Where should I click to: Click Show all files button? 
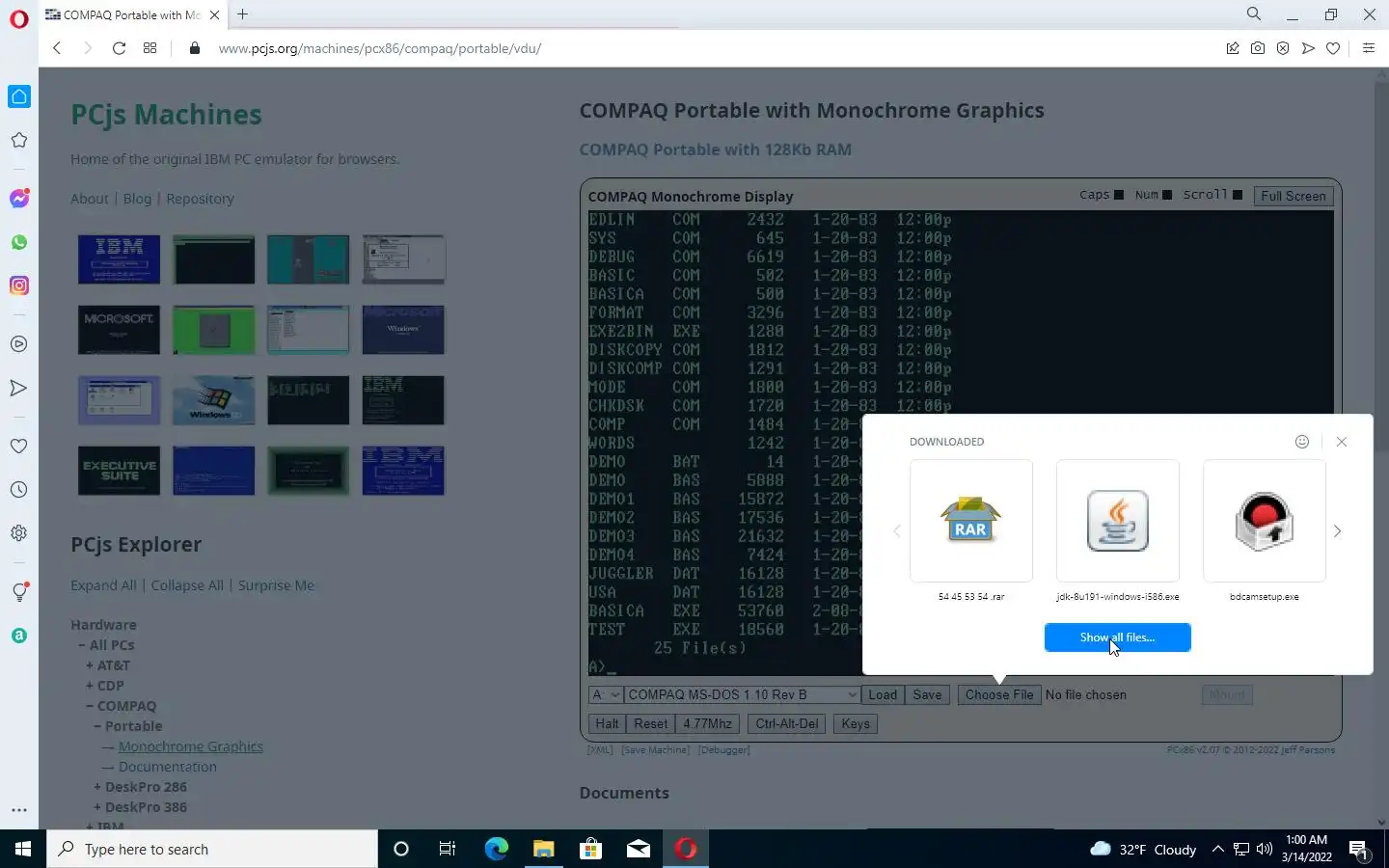1118,637
